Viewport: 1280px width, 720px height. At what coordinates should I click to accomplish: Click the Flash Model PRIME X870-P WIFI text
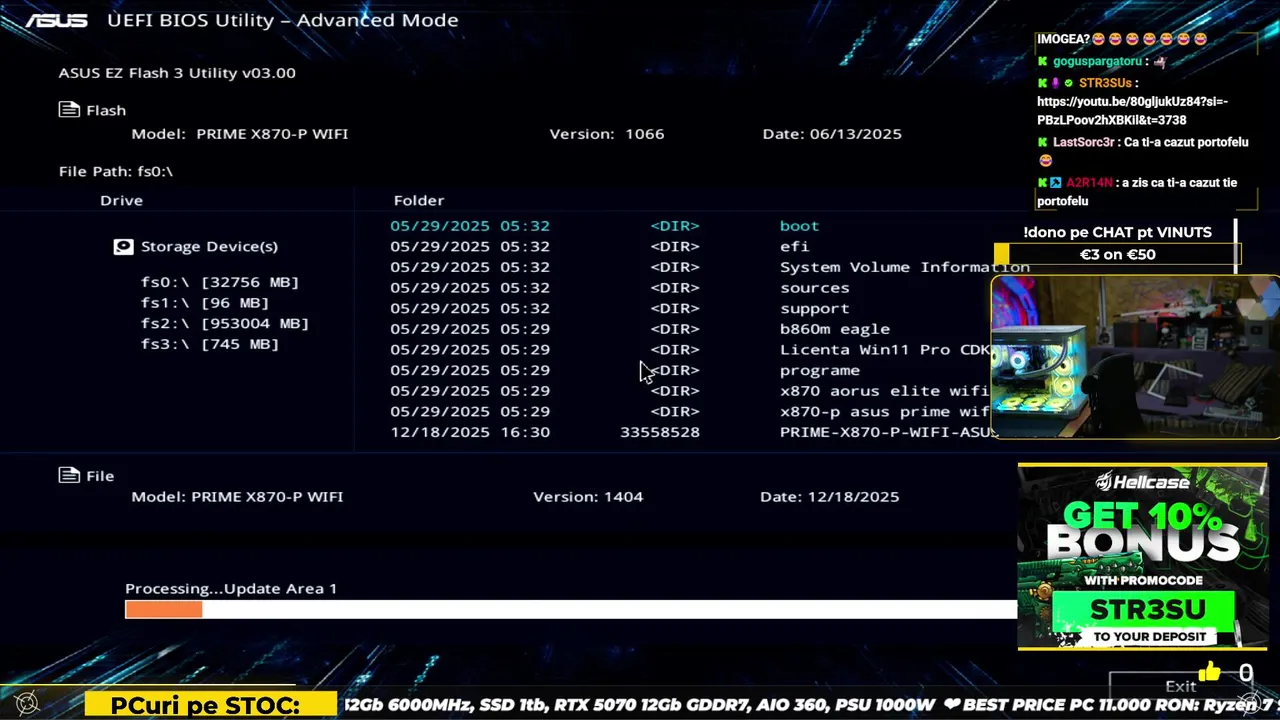tap(240, 133)
